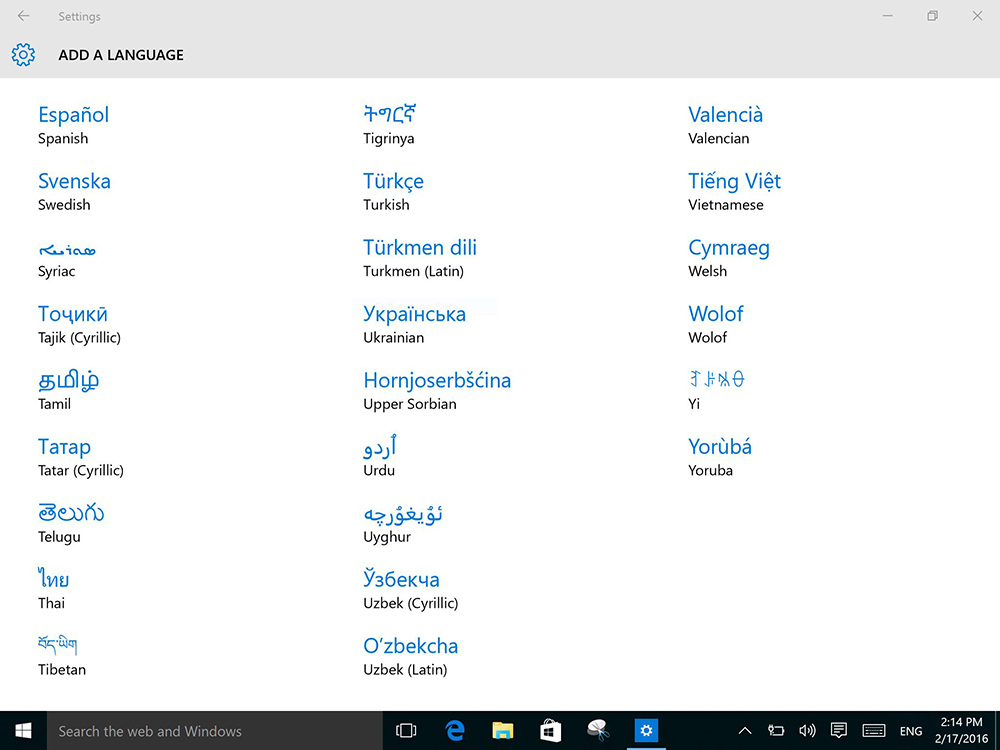Go back with the Settings back arrow
This screenshot has width=1000, height=750.
24,16
